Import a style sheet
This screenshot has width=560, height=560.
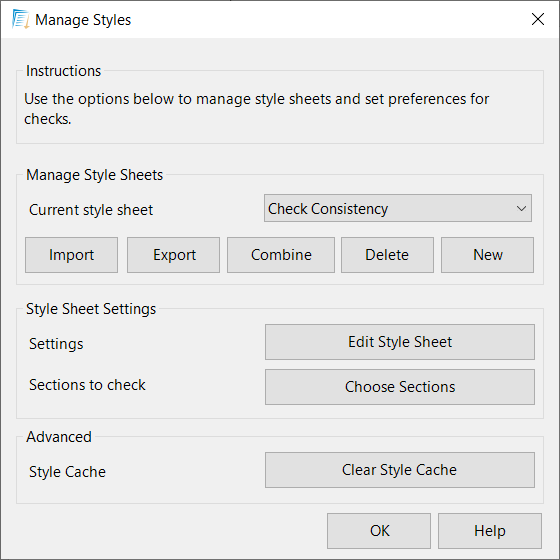point(71,255)
